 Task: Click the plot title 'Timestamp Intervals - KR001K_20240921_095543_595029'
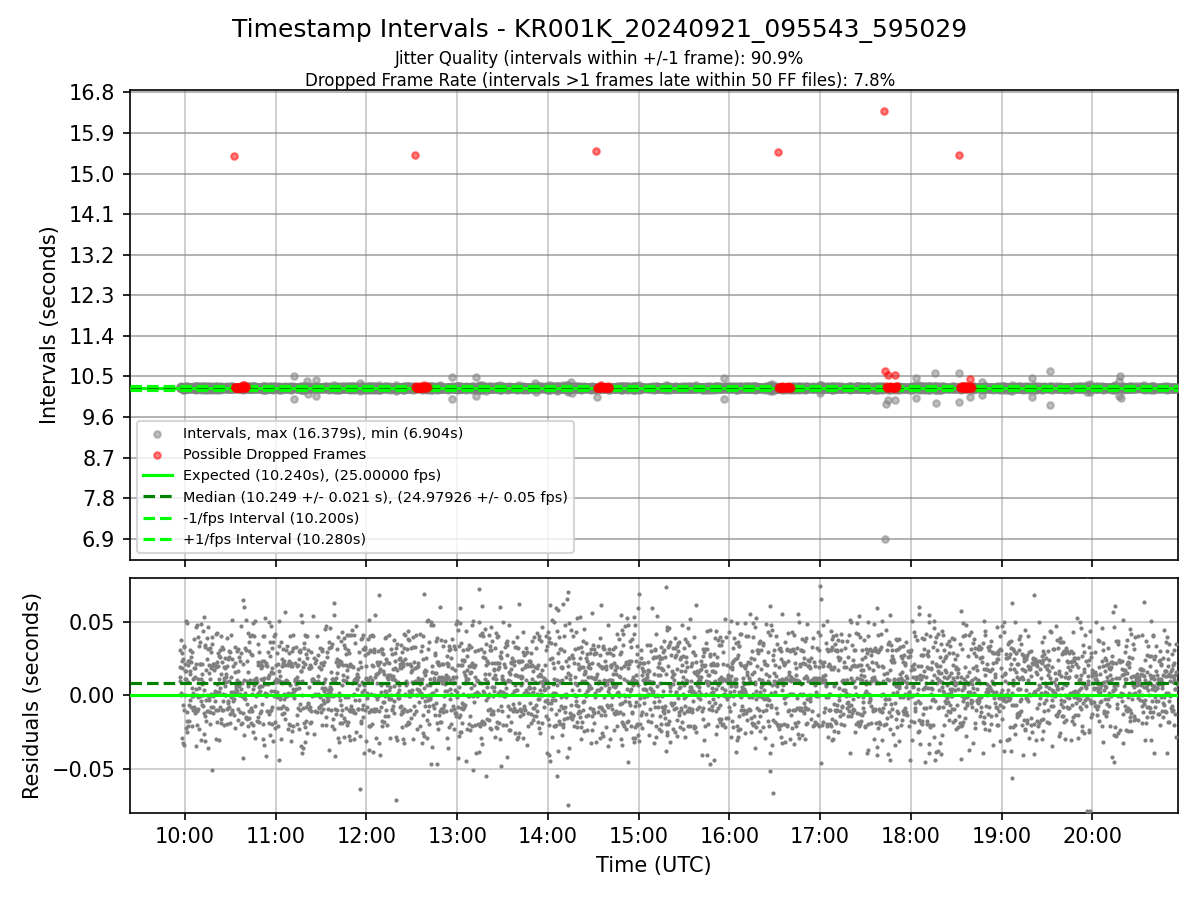coord(599,29)
